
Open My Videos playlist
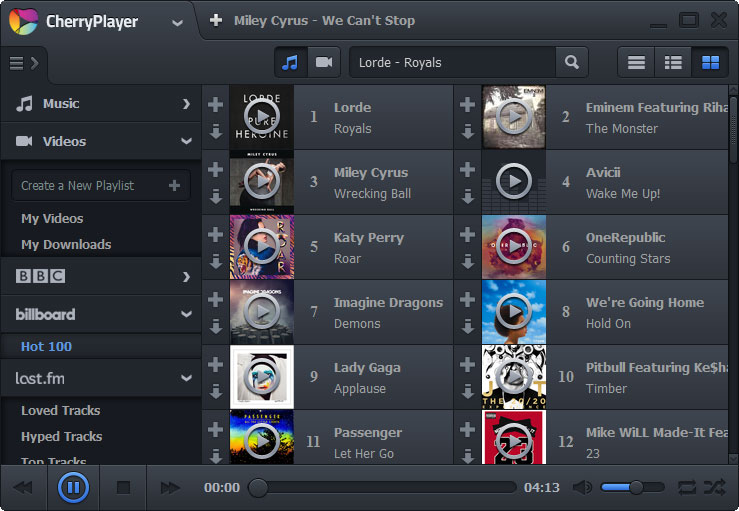click(x=52, y=218)
